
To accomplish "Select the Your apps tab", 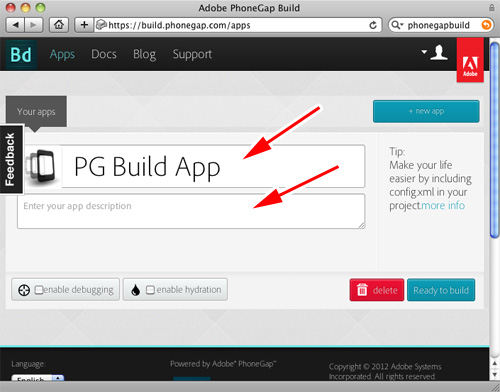I will (36, 112).
